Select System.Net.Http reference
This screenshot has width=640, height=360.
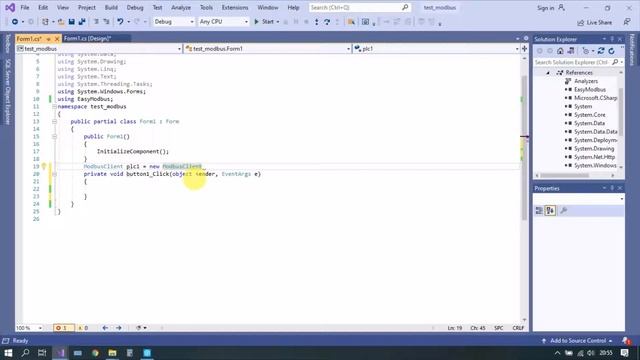pyautogui.click(x=594, y=157)
